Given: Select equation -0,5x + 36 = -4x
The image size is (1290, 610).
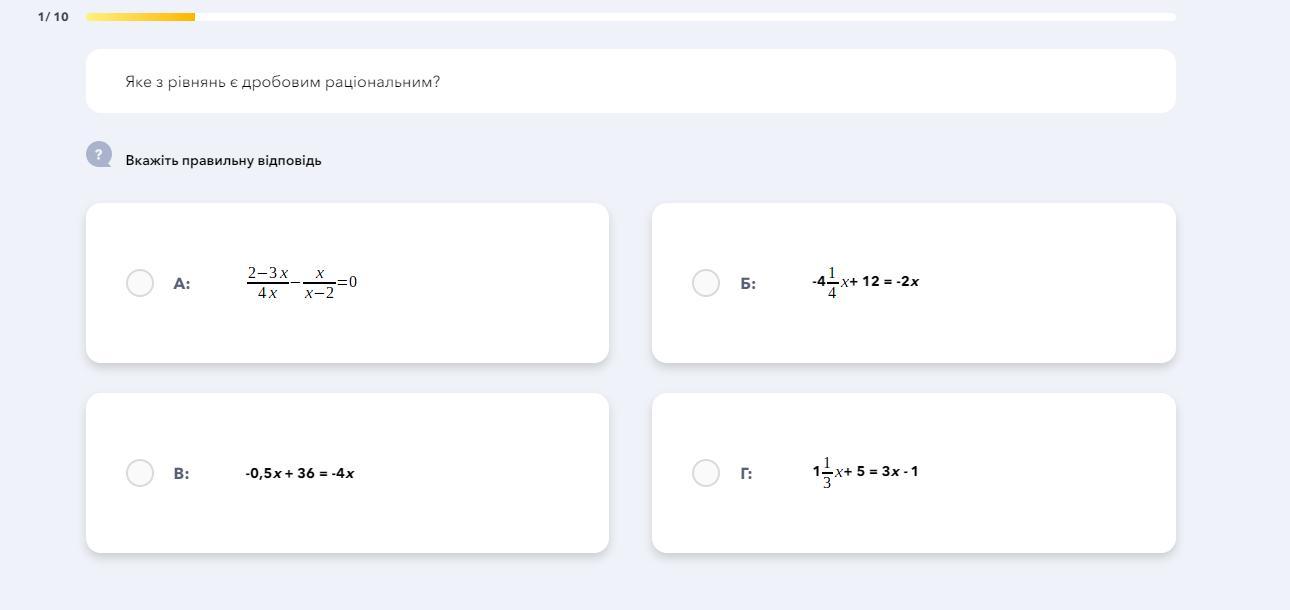Looking at the screenshot, I should 300,473.
